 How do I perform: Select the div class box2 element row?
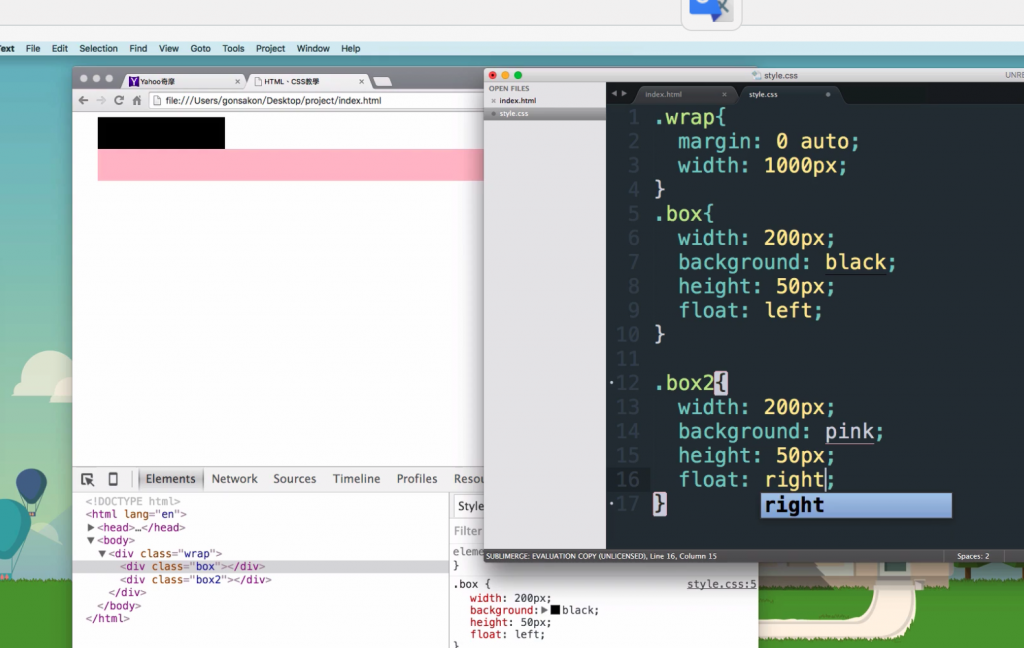[260, 579]
